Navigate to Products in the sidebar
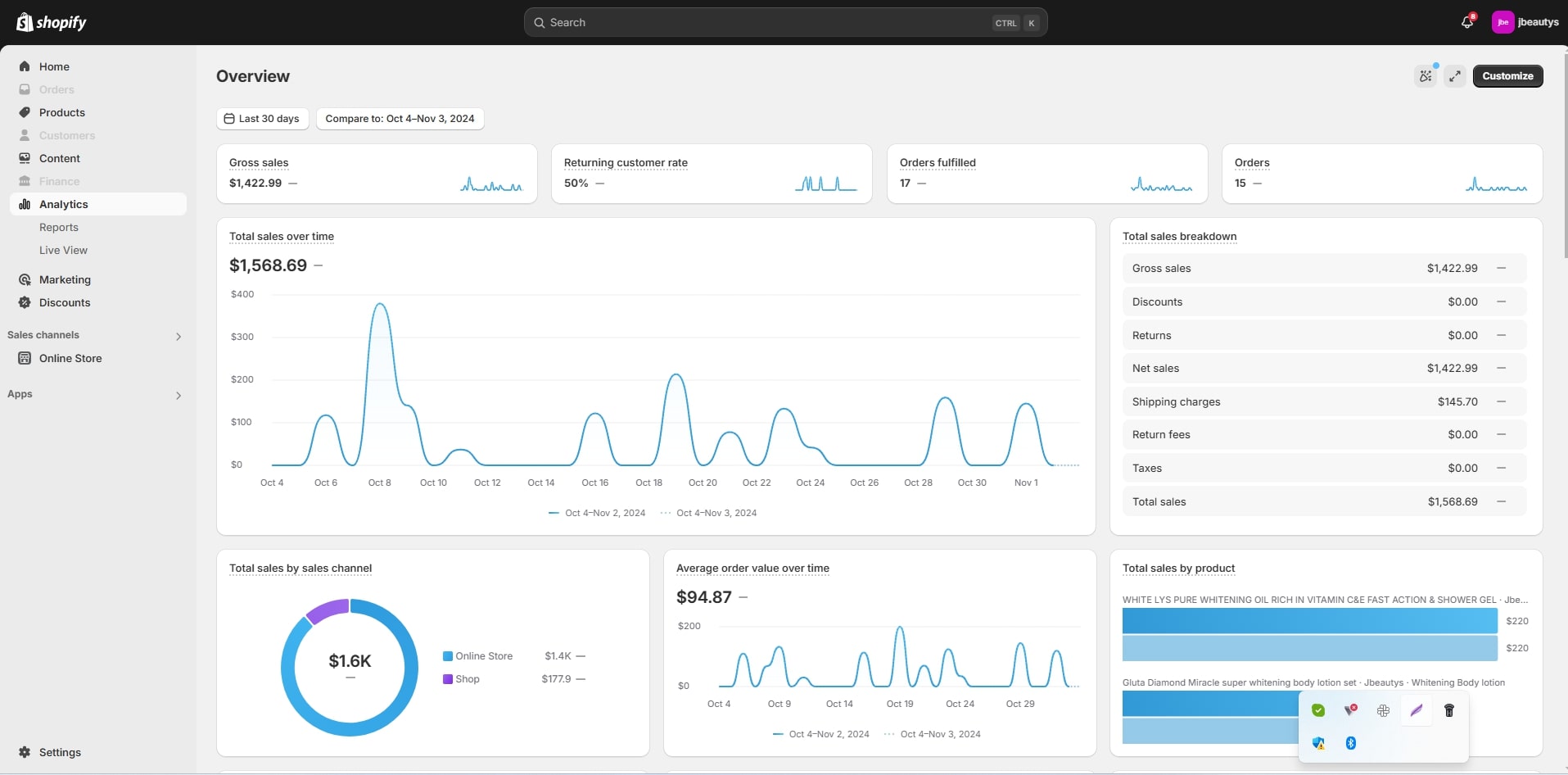1568x775 pixels. pos(61,112)
